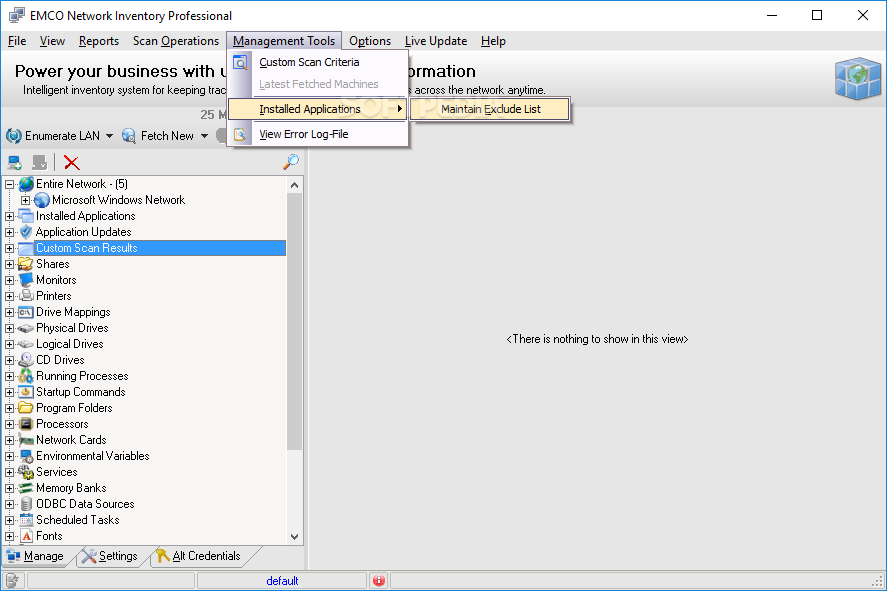Click the Network Cards icon
Viewport: 887px width, 591px height.
26,440
